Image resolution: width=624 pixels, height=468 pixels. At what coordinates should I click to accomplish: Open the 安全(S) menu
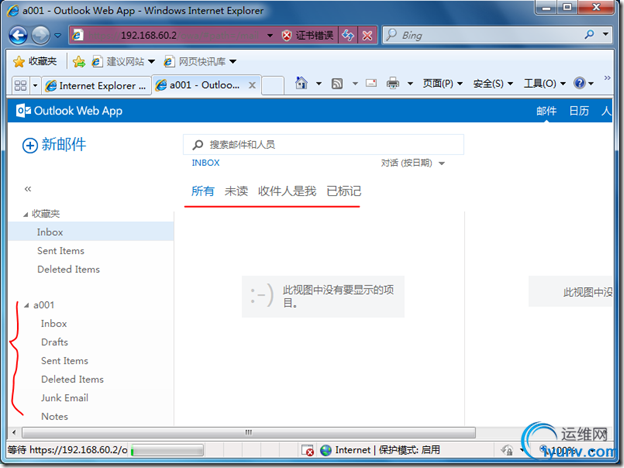tap(493, 84)
